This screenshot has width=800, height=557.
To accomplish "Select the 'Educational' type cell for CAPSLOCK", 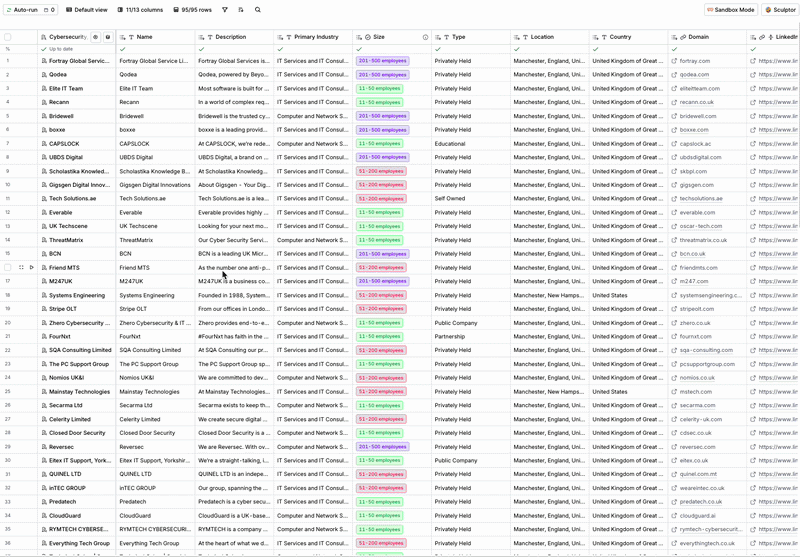I will coord(470,144).
